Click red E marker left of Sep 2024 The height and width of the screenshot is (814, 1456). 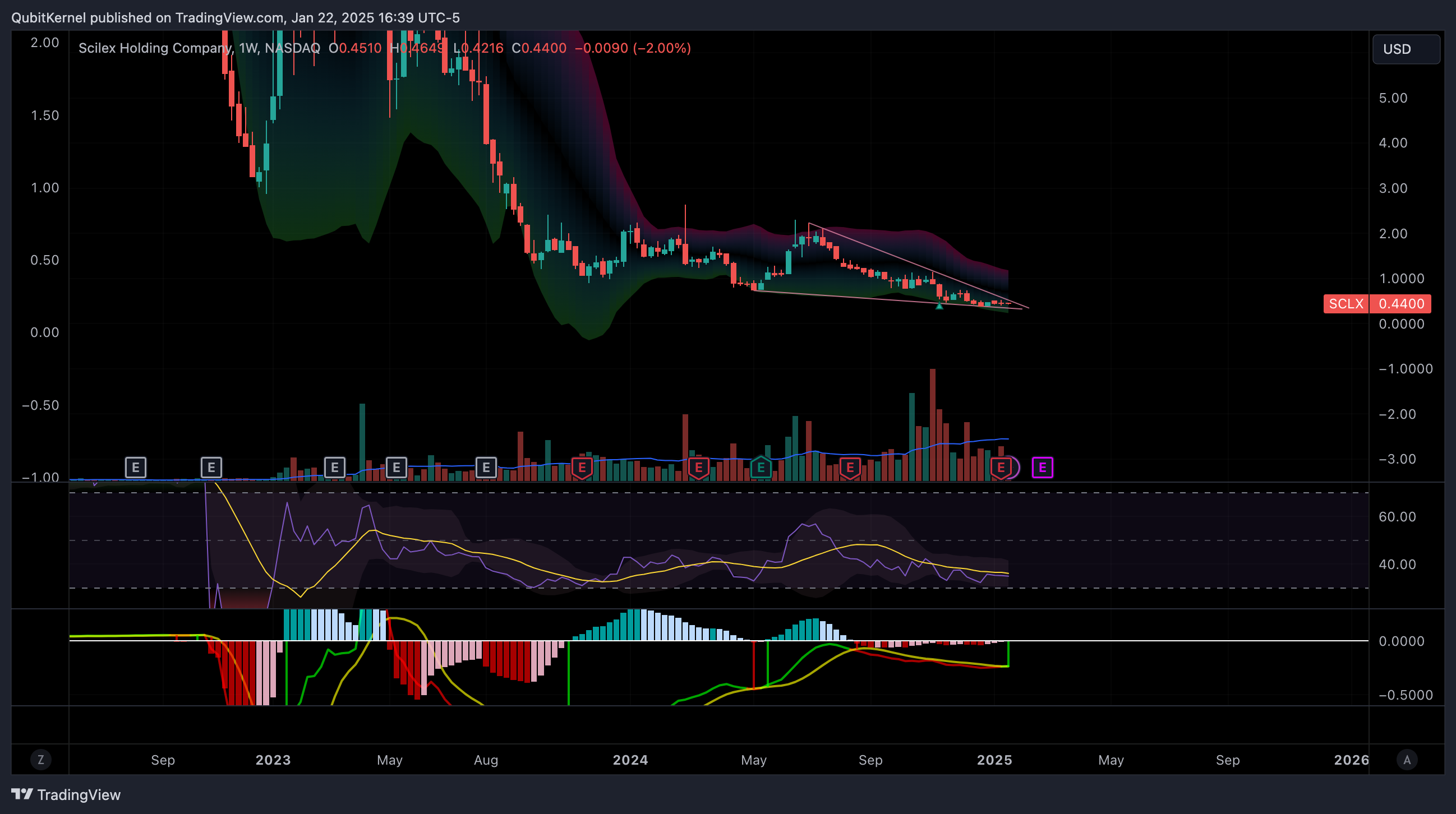click(850, 468)
